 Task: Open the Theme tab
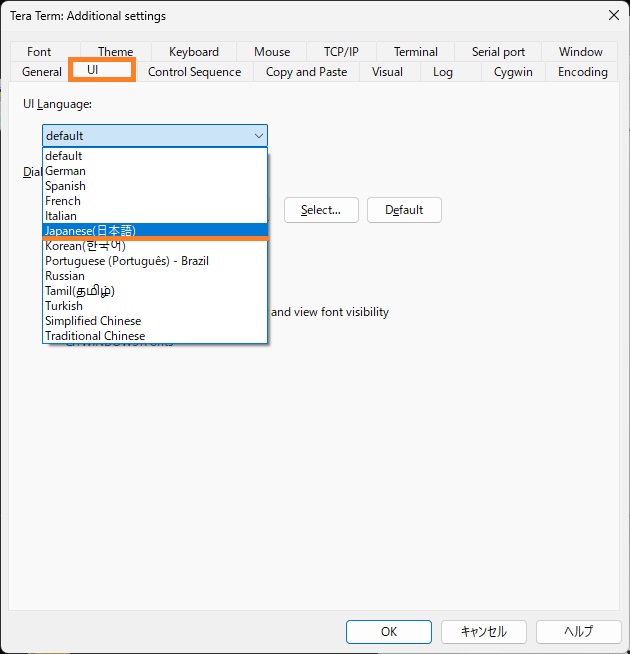click(x=115, y=52)
